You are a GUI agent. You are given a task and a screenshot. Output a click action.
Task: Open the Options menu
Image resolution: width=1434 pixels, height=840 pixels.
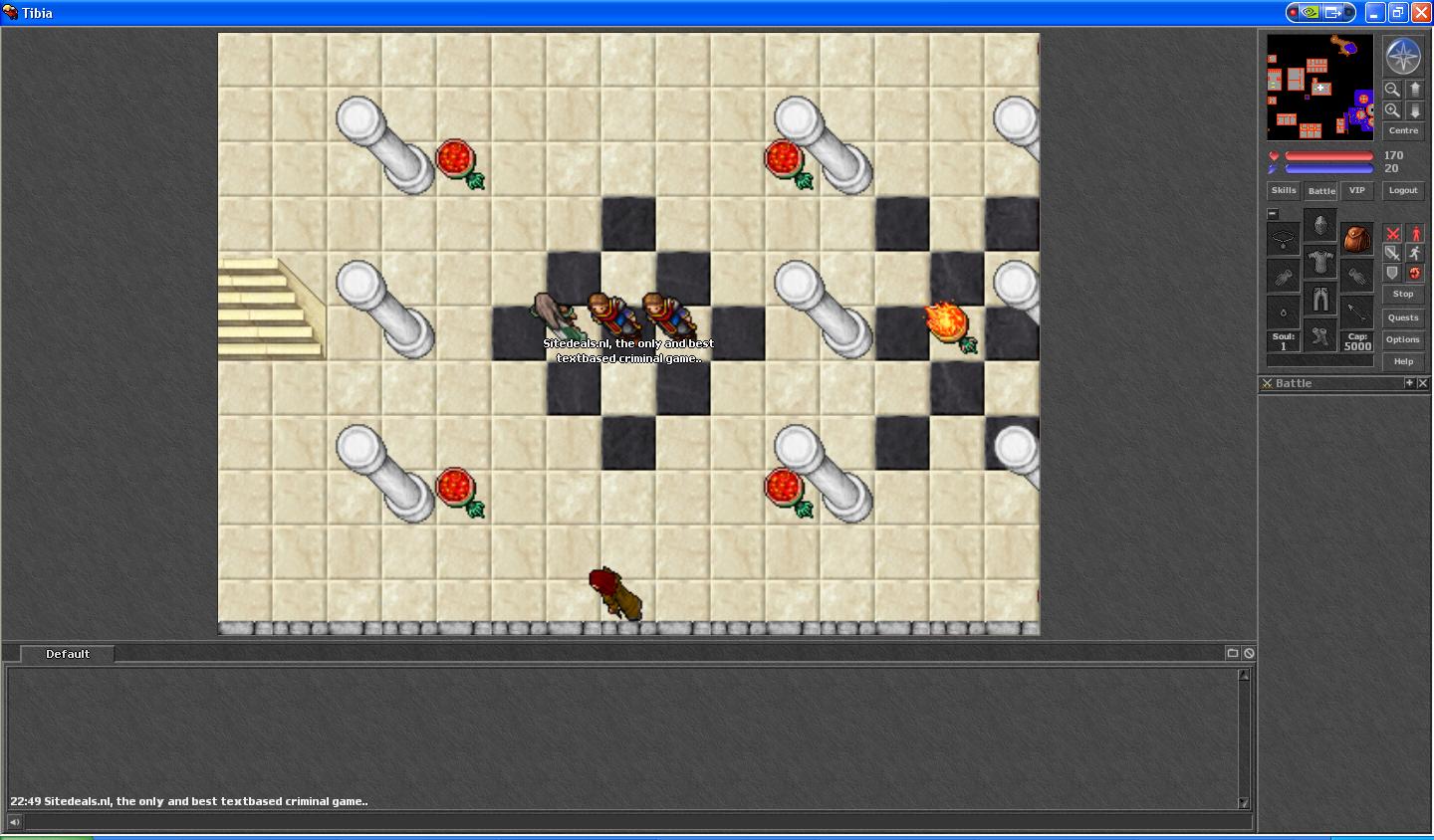[1403, 339]
